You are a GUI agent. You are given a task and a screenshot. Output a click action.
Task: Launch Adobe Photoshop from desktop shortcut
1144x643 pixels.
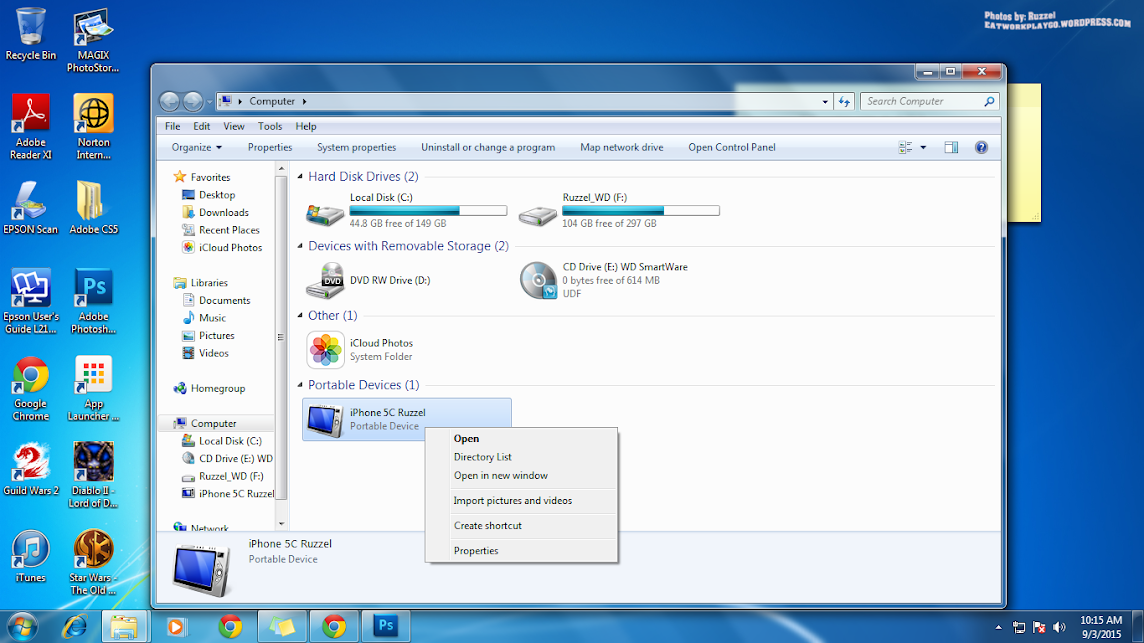coord(93,301)
